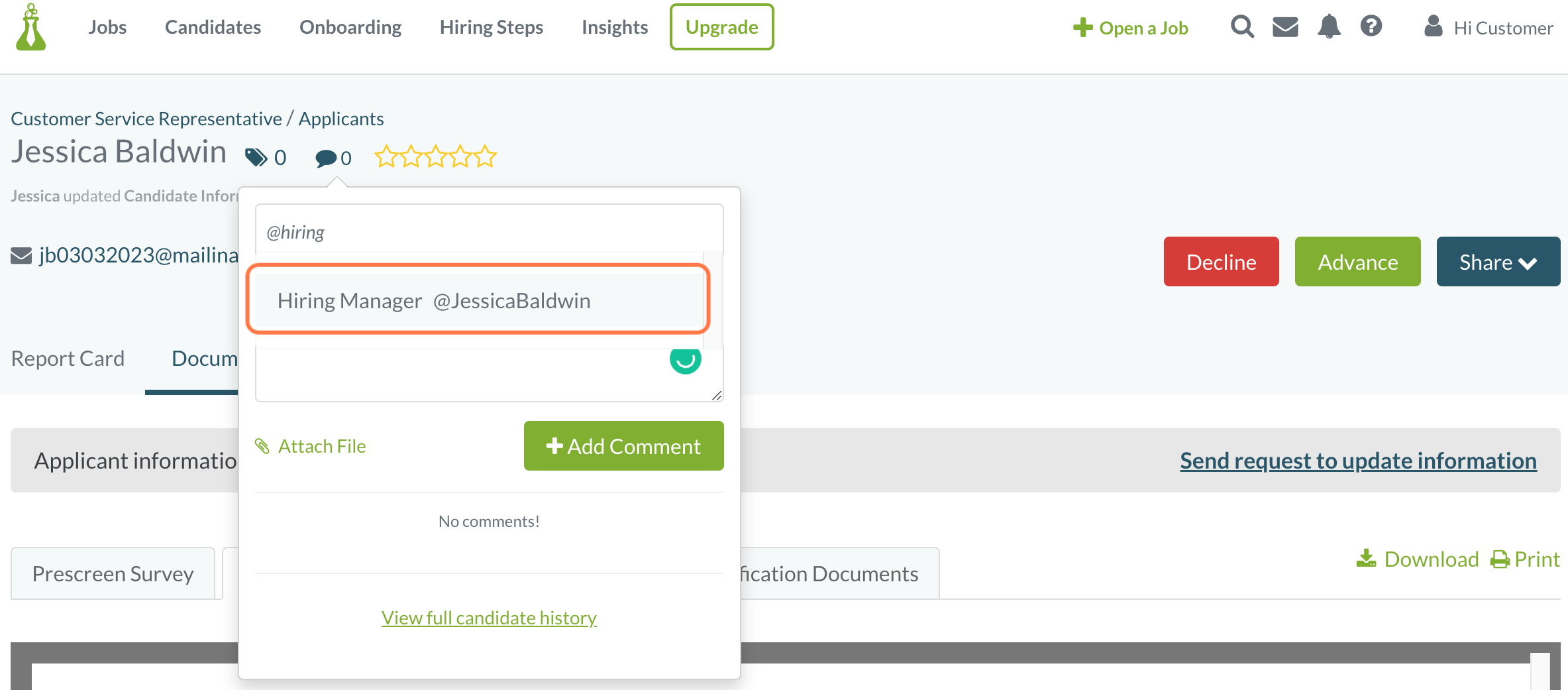Rate the candidate with the first star

pyautogui.click(x=388, y=156)
